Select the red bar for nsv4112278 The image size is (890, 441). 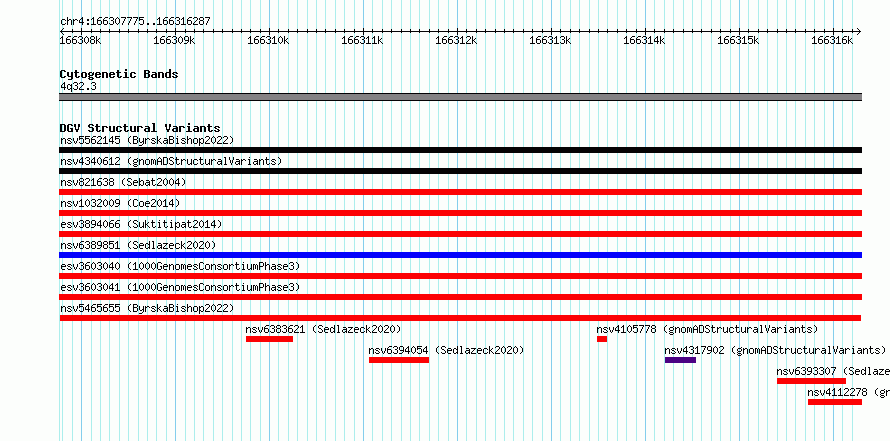tap(835, 402)
